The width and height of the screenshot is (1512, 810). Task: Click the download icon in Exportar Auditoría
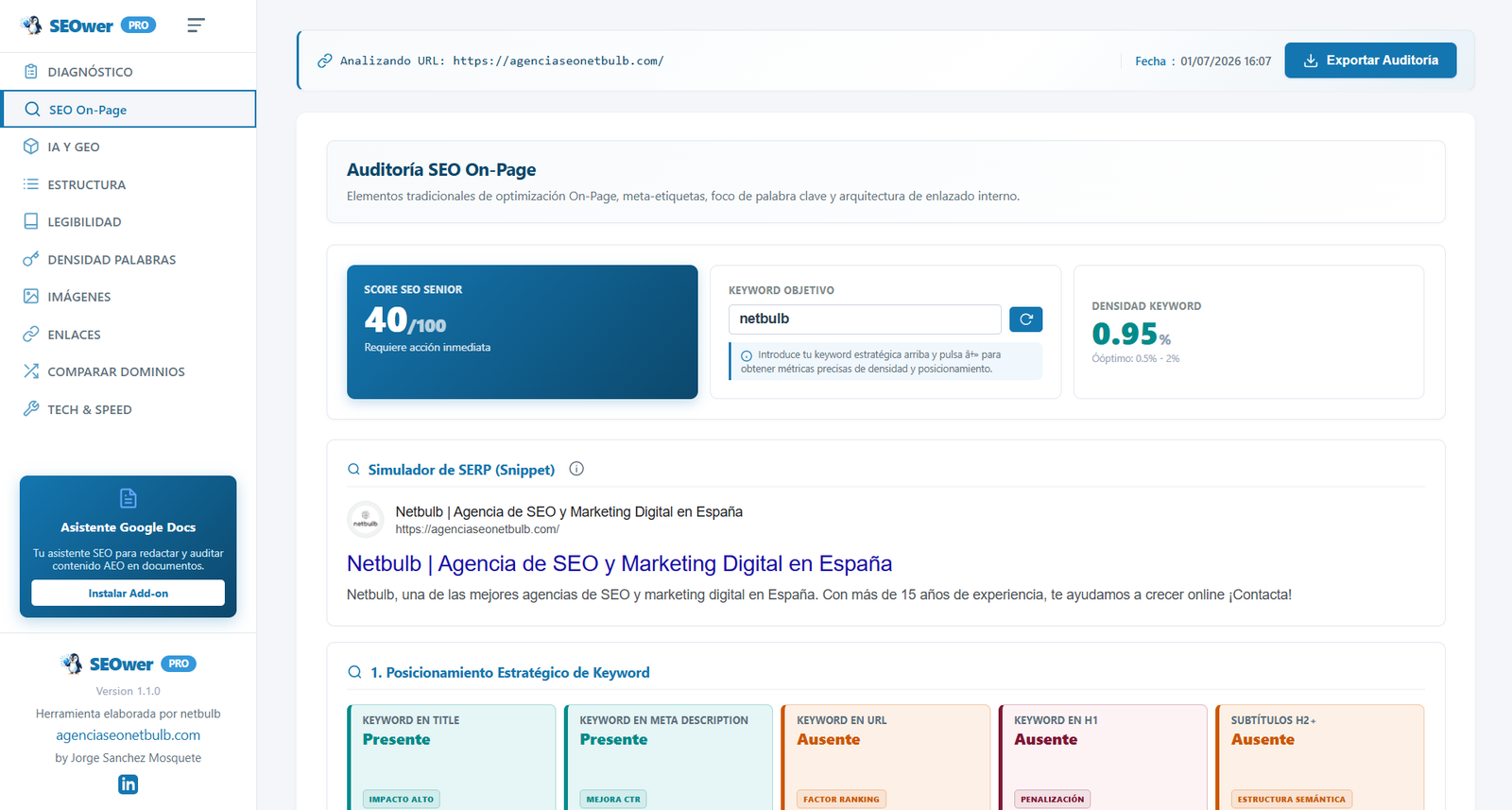(x=1311, y=60)
